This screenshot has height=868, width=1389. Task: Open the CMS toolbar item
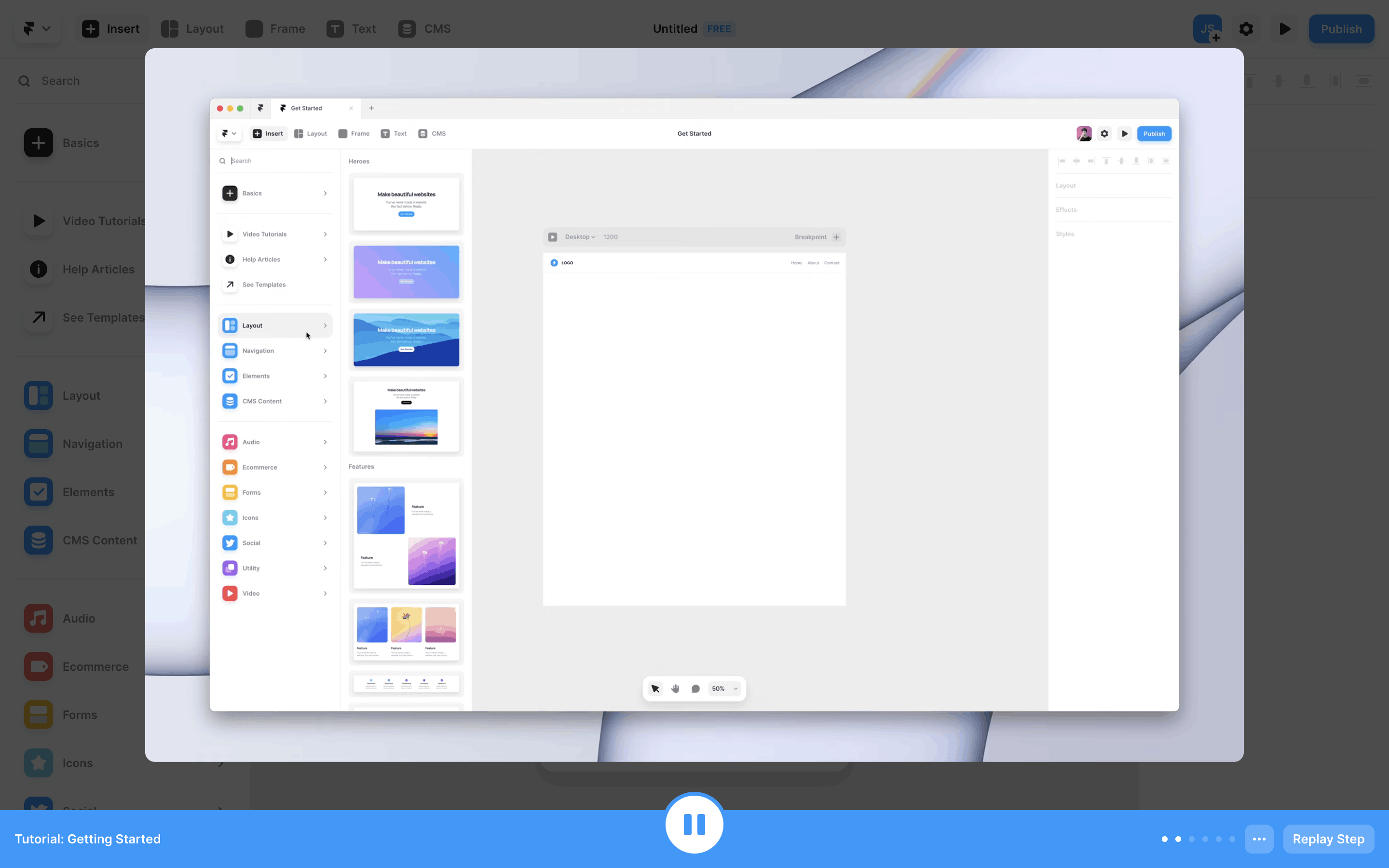pyautogui.click(x=425, y=29)
